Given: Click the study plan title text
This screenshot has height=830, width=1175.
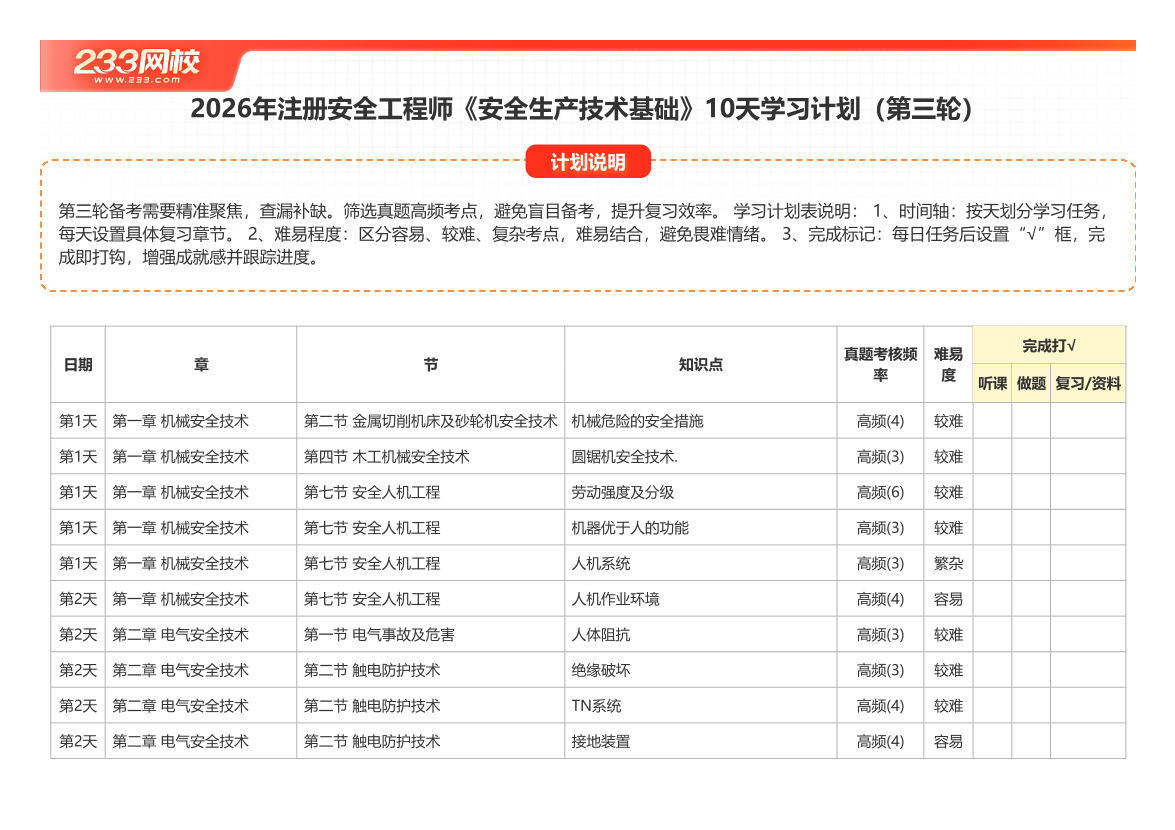Looking at the screenshot, I should (587, 110).
